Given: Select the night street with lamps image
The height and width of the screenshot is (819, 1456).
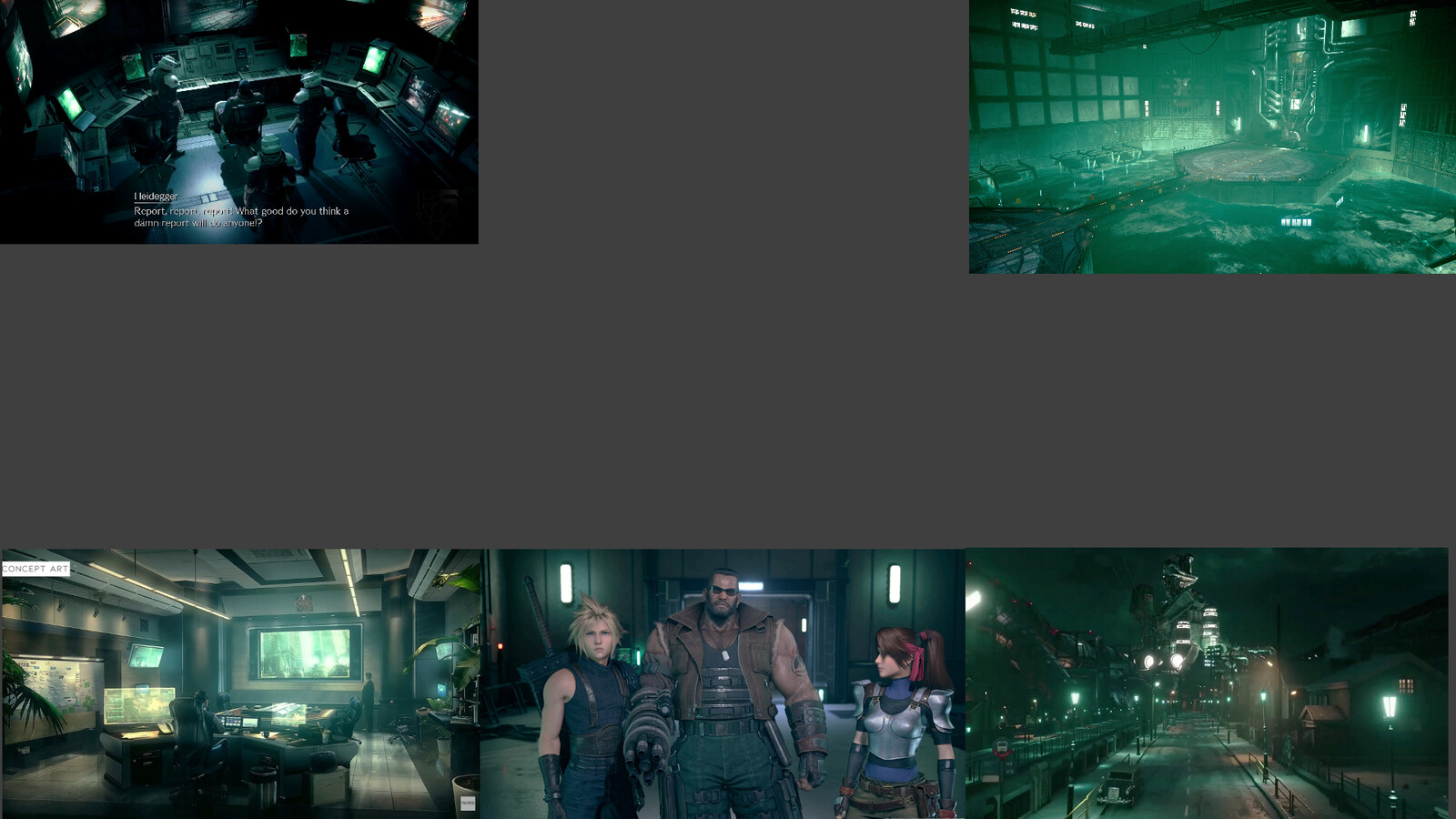Looking at the screenshot, I should click(1207, 683).
